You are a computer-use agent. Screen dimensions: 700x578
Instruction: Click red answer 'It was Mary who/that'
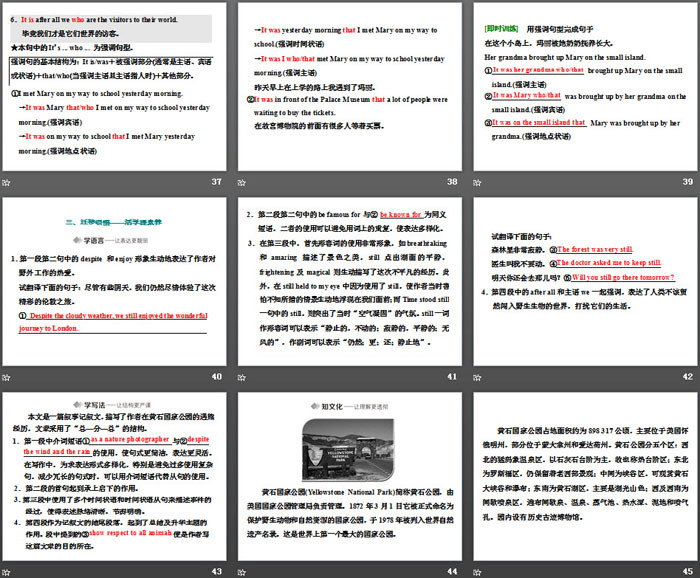tap(527, 95)
